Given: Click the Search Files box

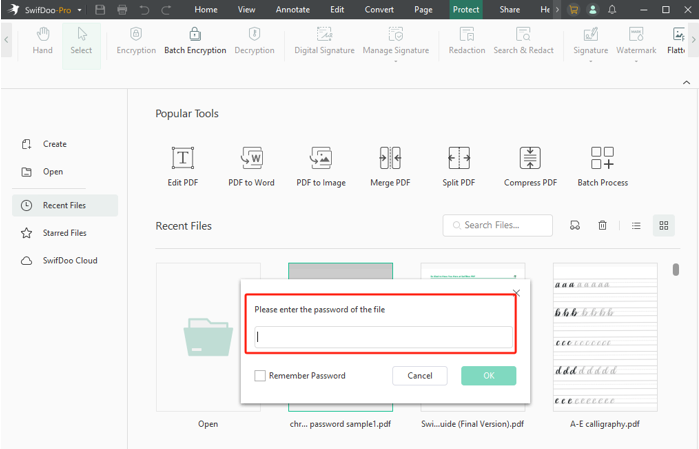Looking at the screenshot, I should click(x=498, y=225).
